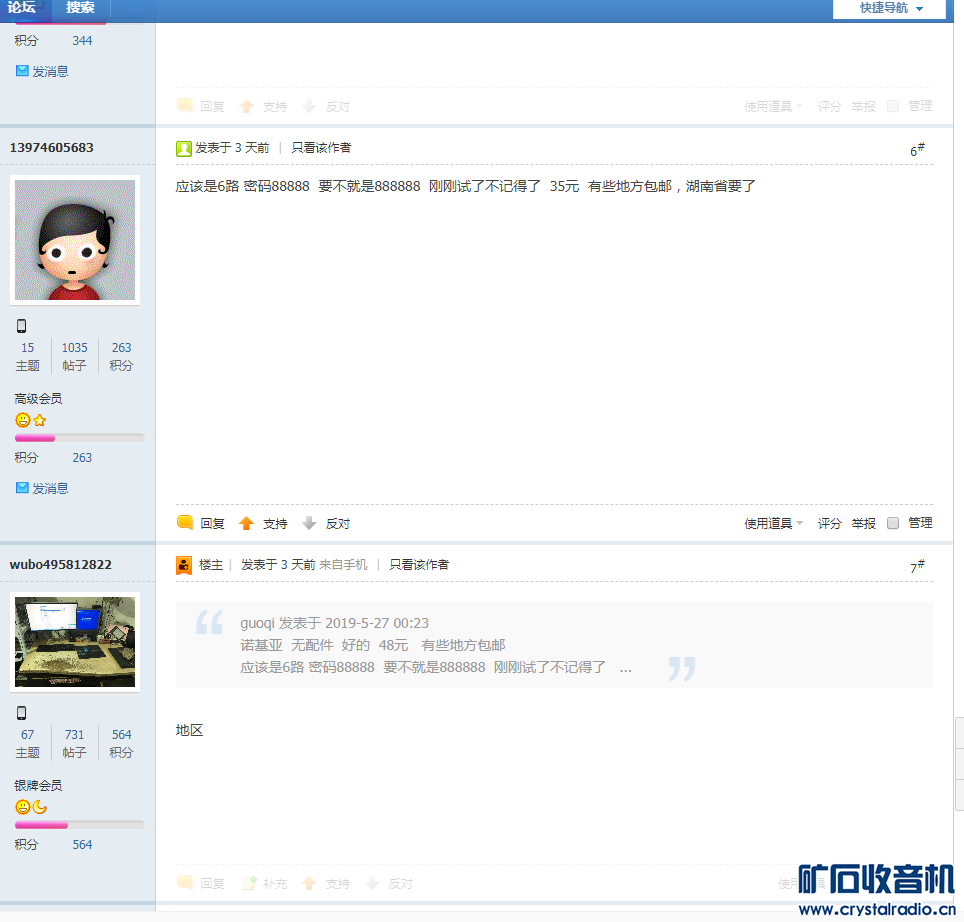Show only posts by post 6 author
Screen dimensions: 964x922
pyautogui.click(x=321, y=148)
